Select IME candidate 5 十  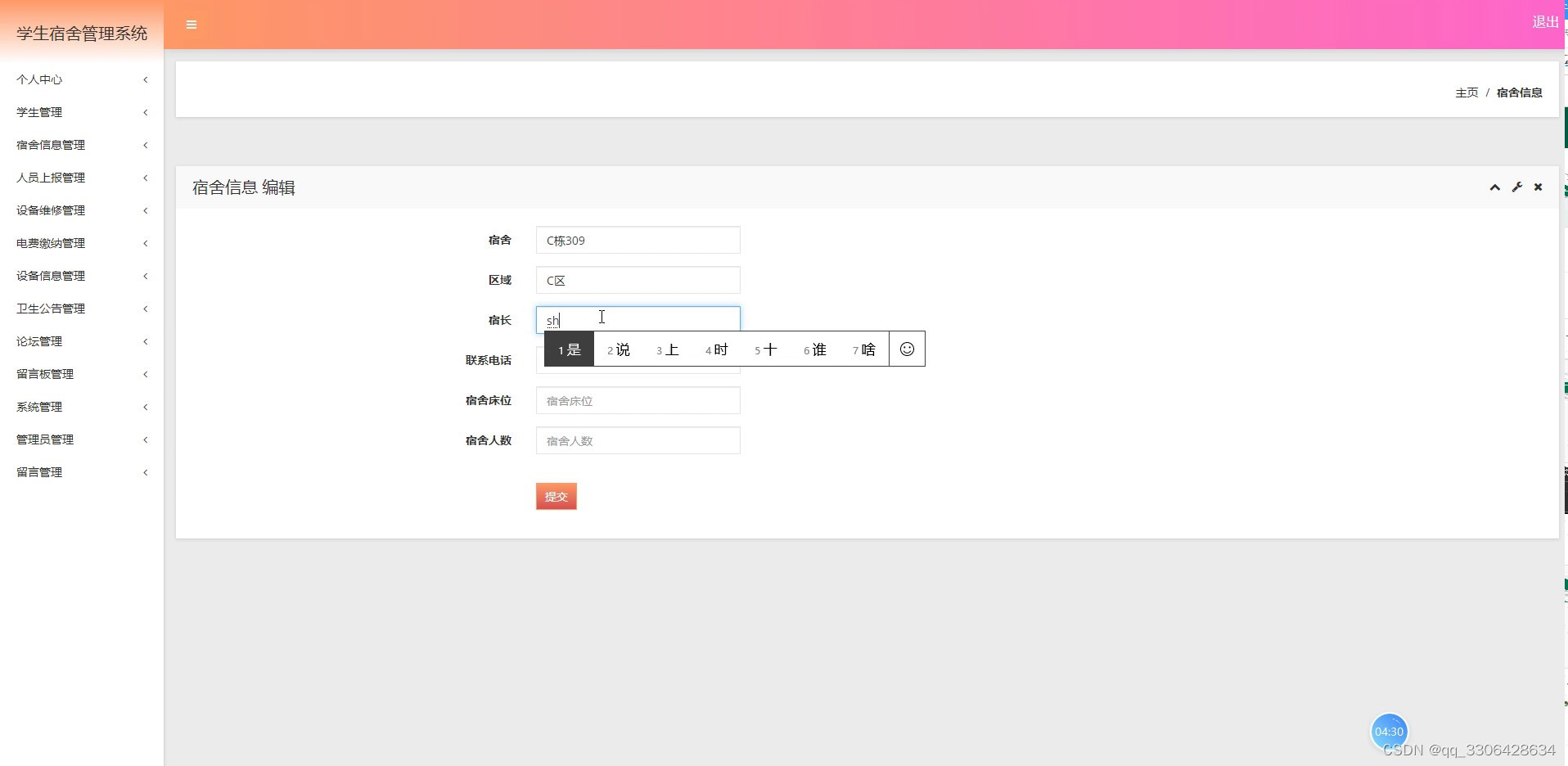(x=766, y=349)
